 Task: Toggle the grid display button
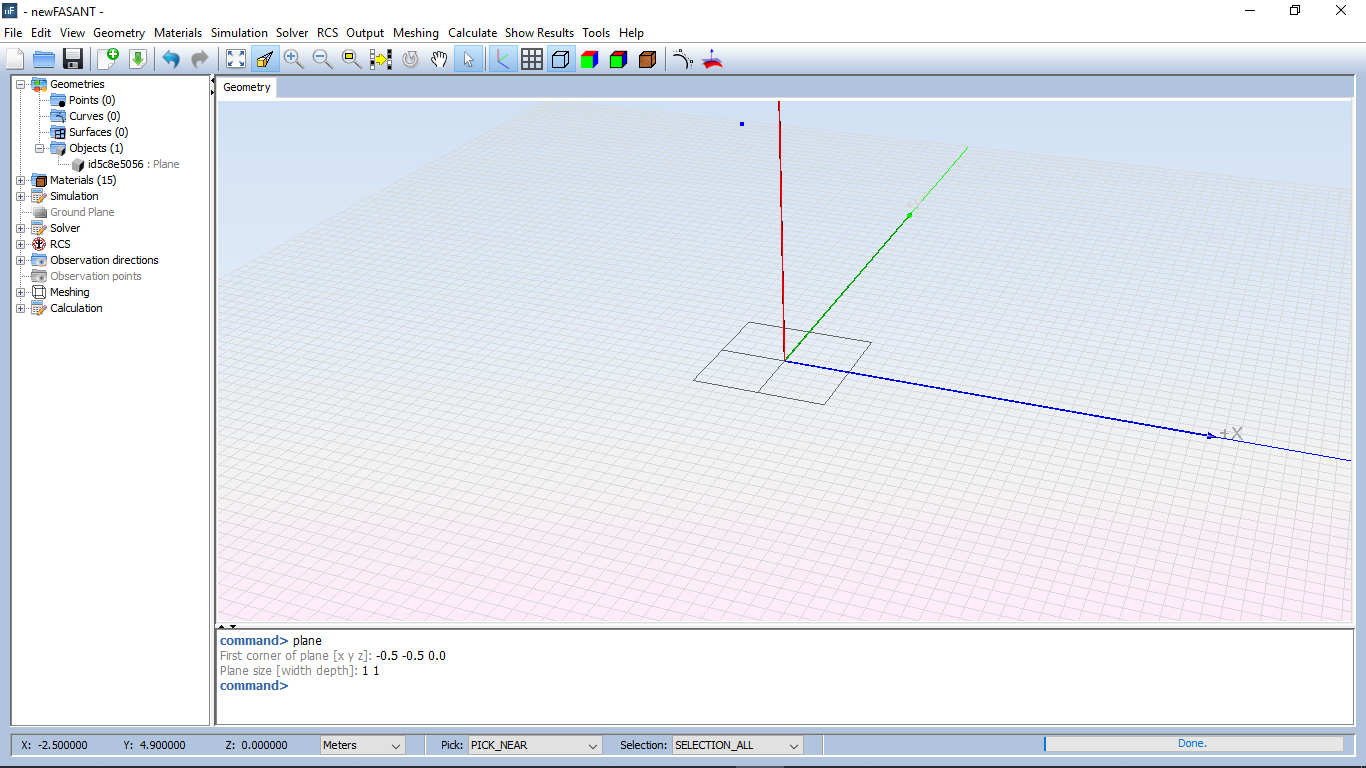[532, 59]
